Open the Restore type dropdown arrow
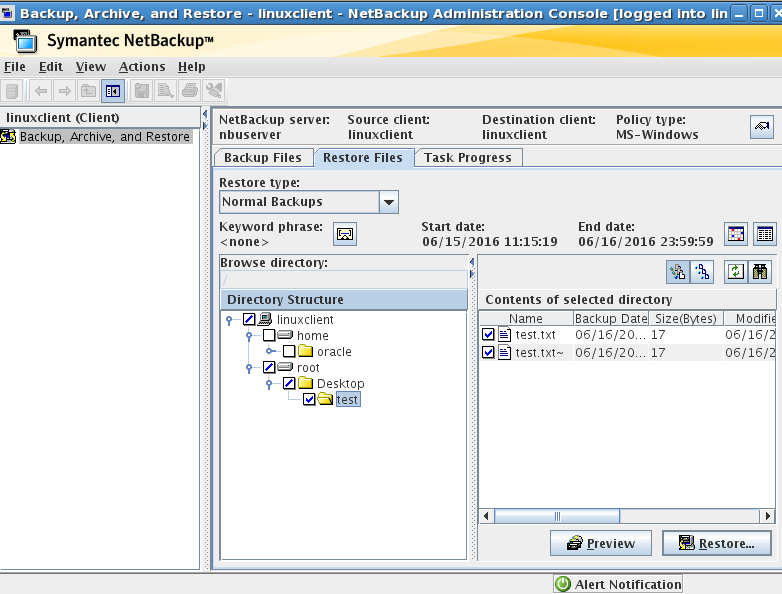 (389, 202)
